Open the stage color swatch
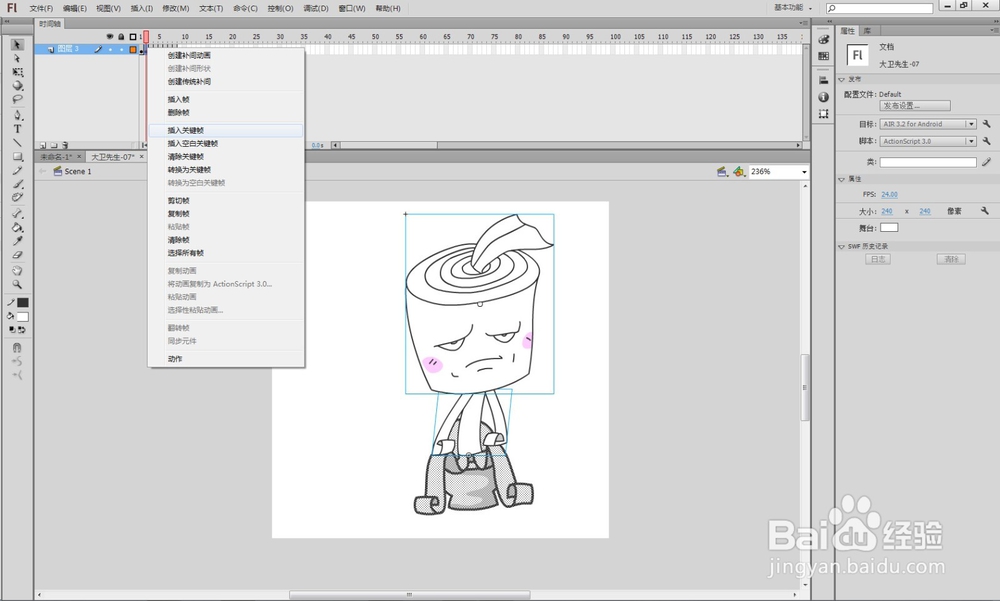The width and height of the screenshot is (1000, 601). 889,228
